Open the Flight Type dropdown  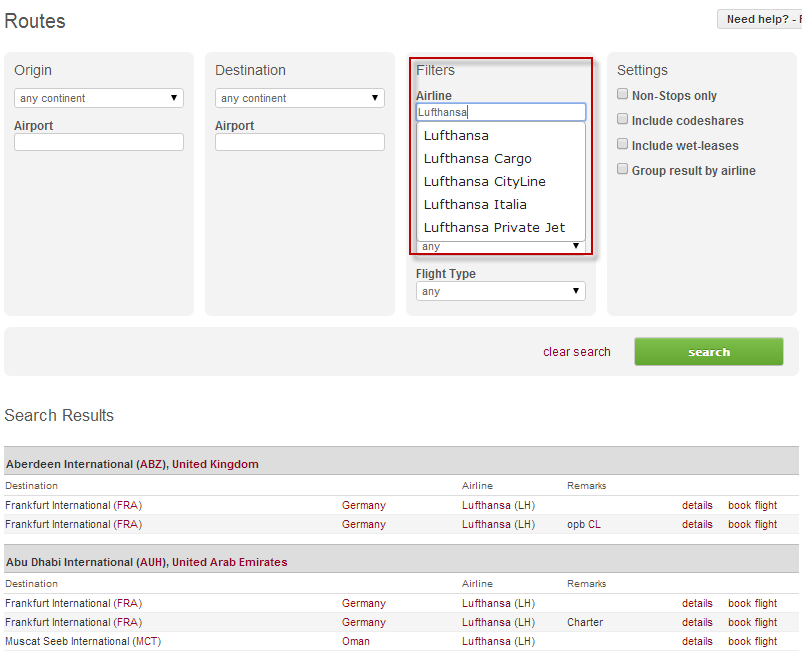tap(501, 291)
